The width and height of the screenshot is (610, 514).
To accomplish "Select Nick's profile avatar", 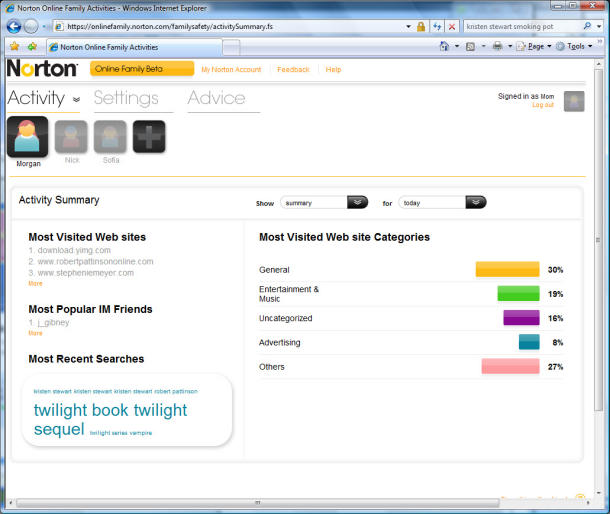I will (x=71, y=136).
